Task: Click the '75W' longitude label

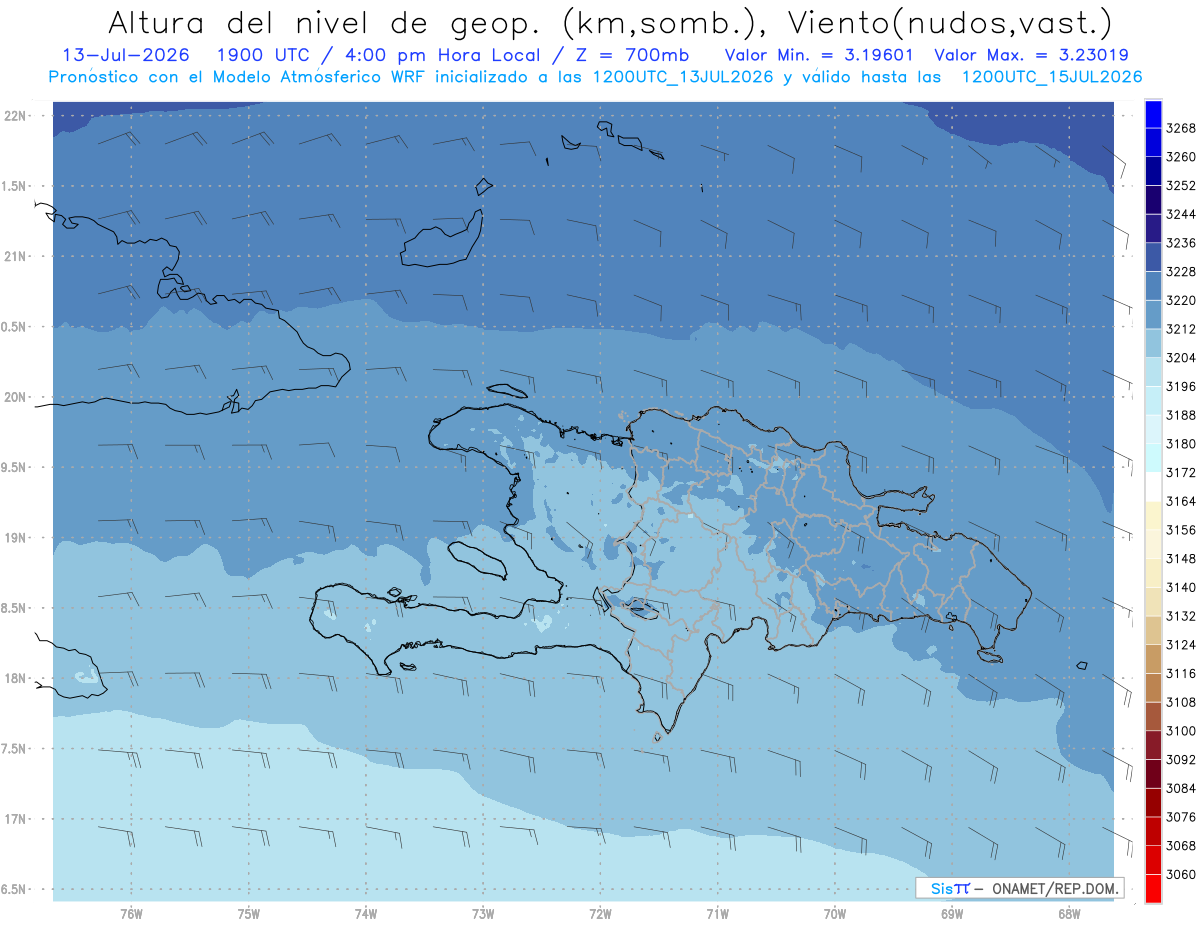Action: [249, 913]
